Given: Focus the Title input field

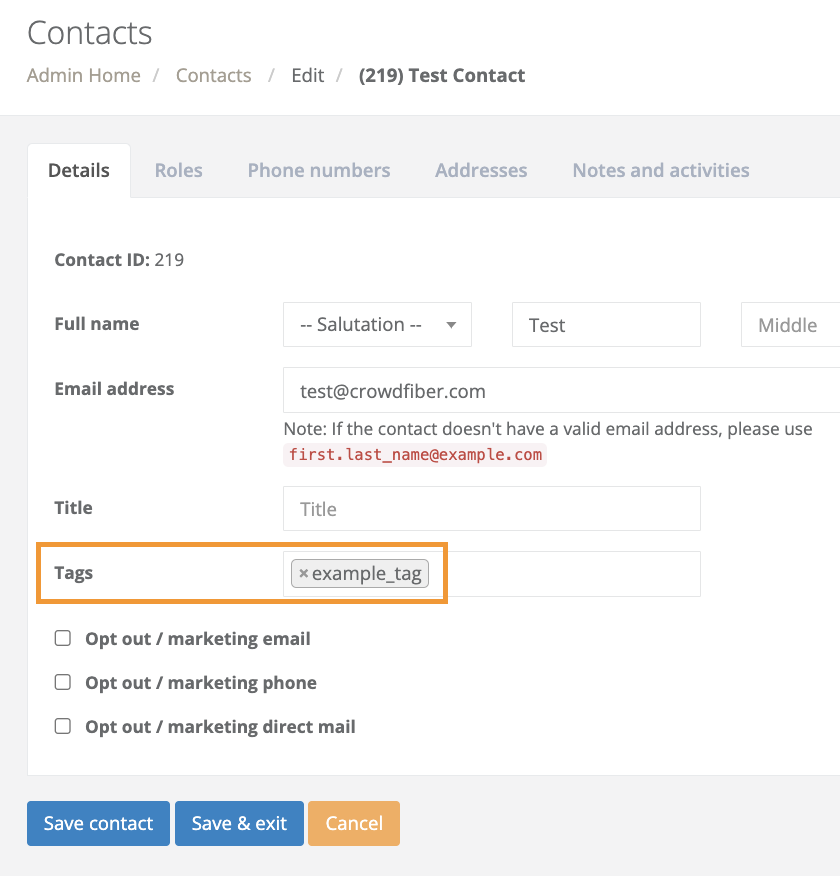Looking at the screenshot, I should 491,509.
